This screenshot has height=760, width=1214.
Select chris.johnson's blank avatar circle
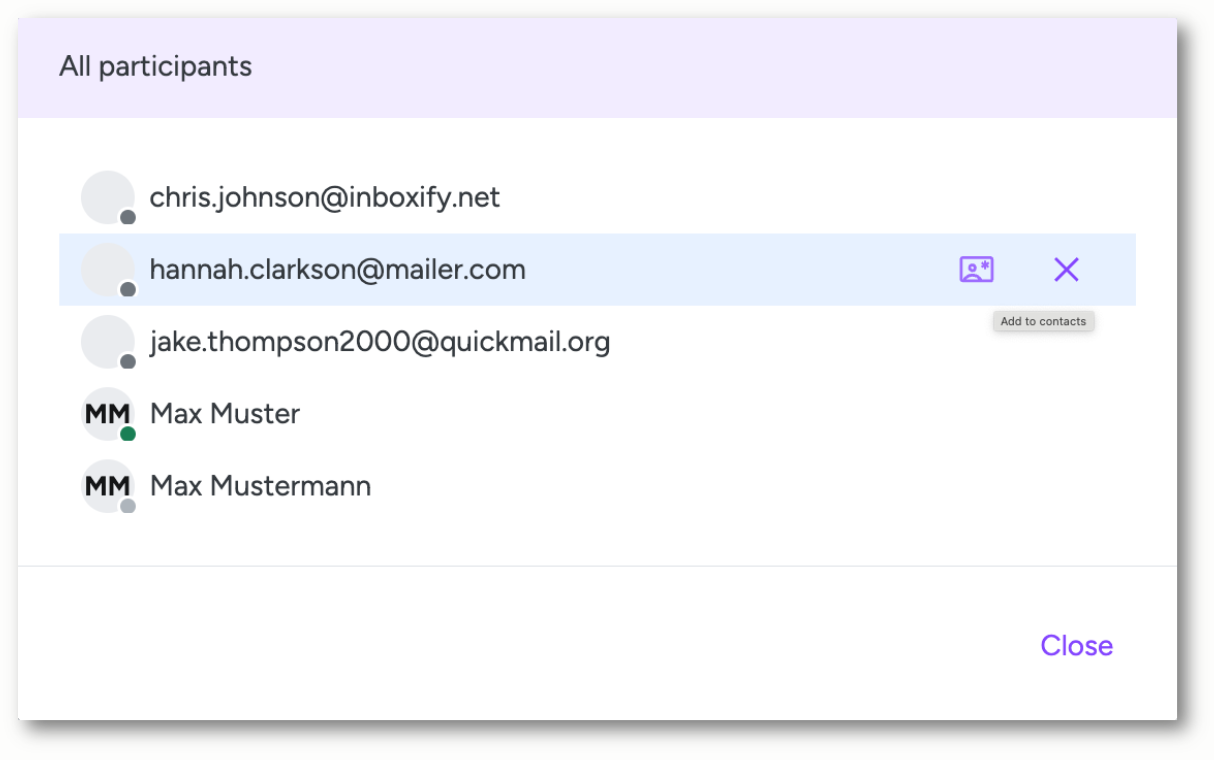(107, 197)
